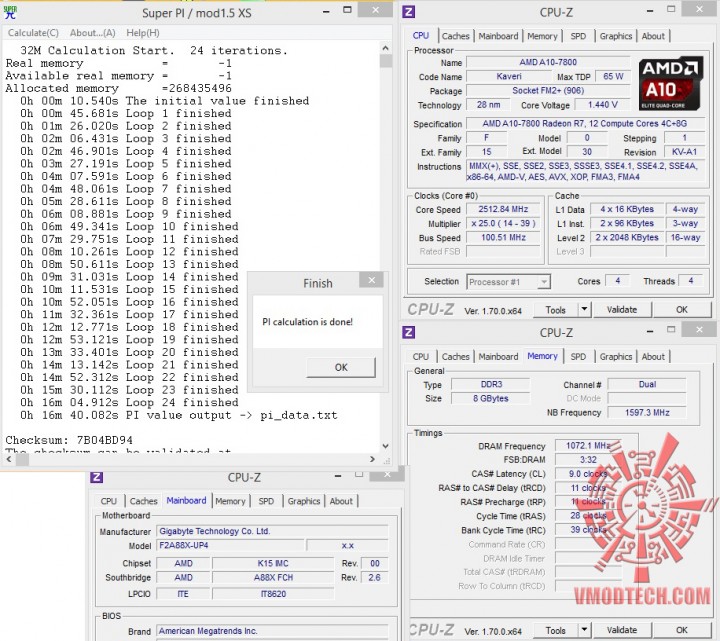The image size is (720, 641).
Task: Click the Checksum: 7B04BD94 line
Action: [69, 440]
